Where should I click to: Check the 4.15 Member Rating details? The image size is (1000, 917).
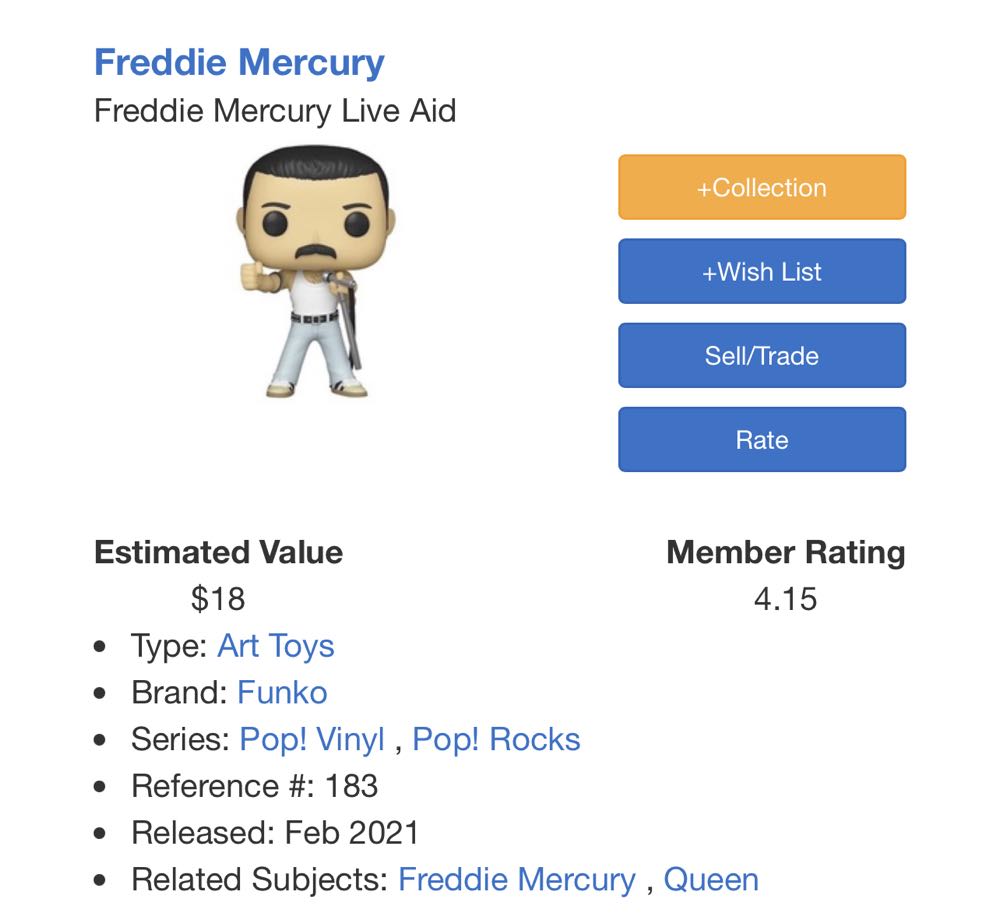[785, 599]
